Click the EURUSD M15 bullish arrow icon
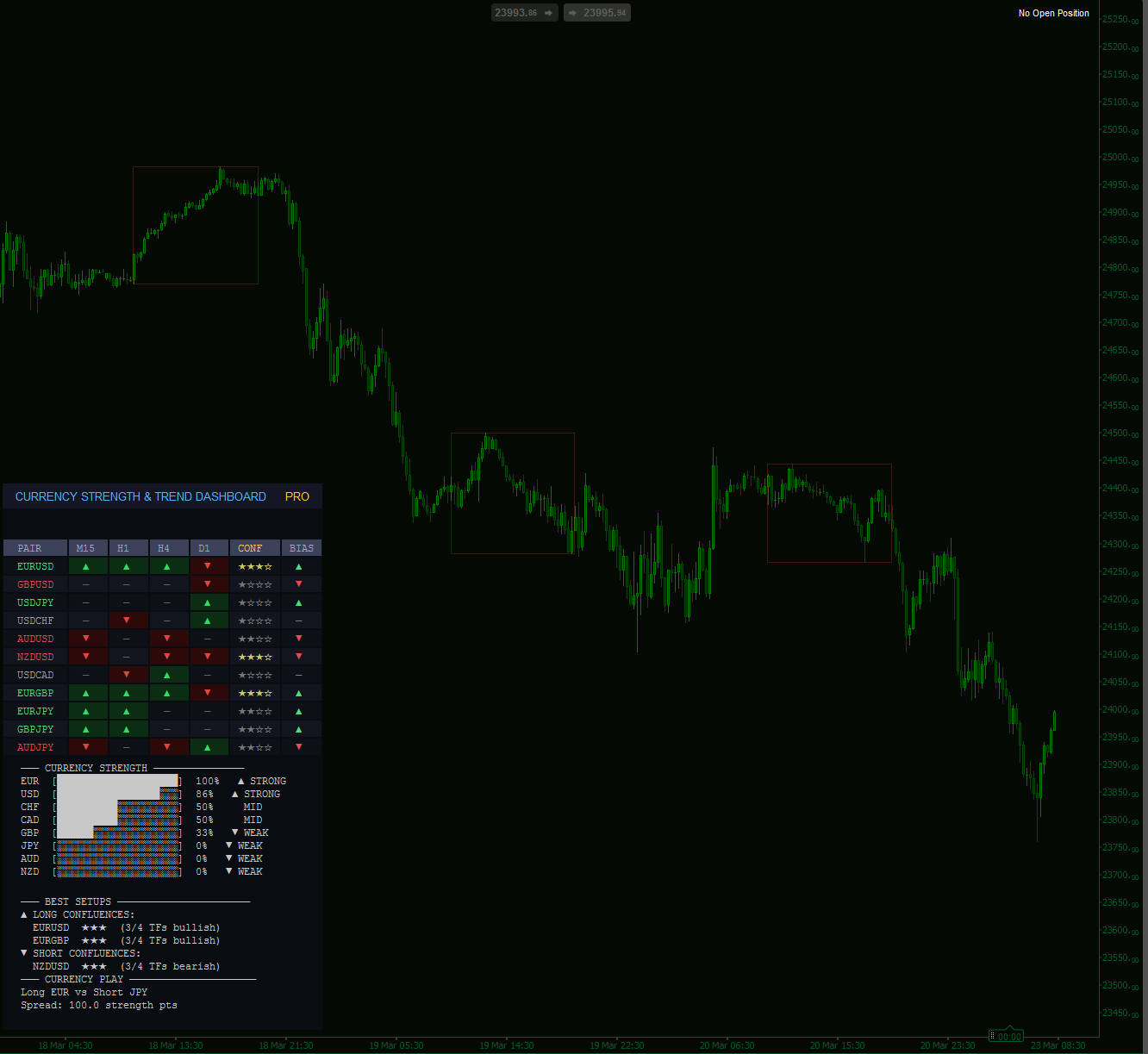1148x1054 pixels. (x=87, y=566)
